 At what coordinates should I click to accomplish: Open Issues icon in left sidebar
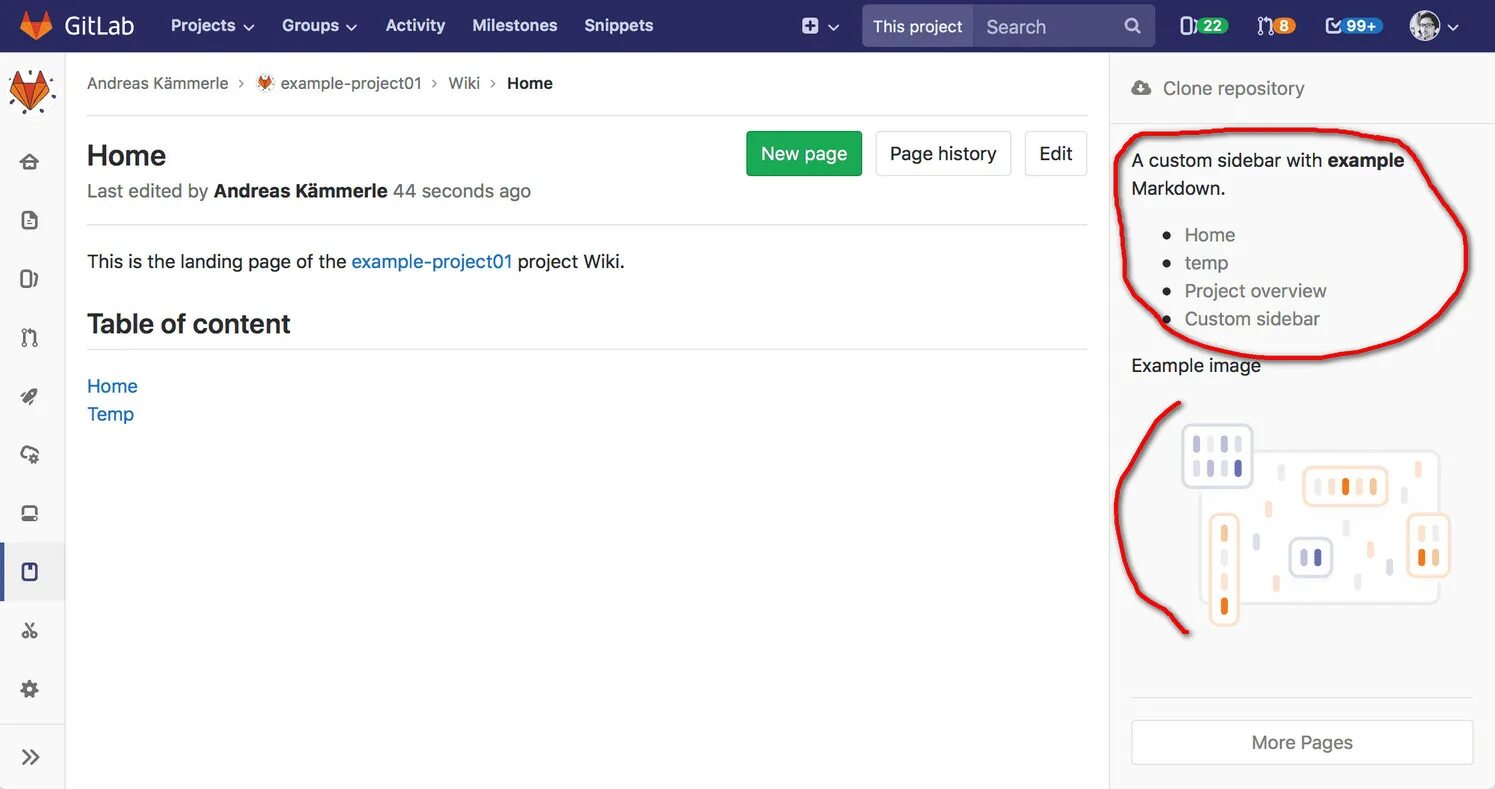pyautogui.click(x=30, y=279)
